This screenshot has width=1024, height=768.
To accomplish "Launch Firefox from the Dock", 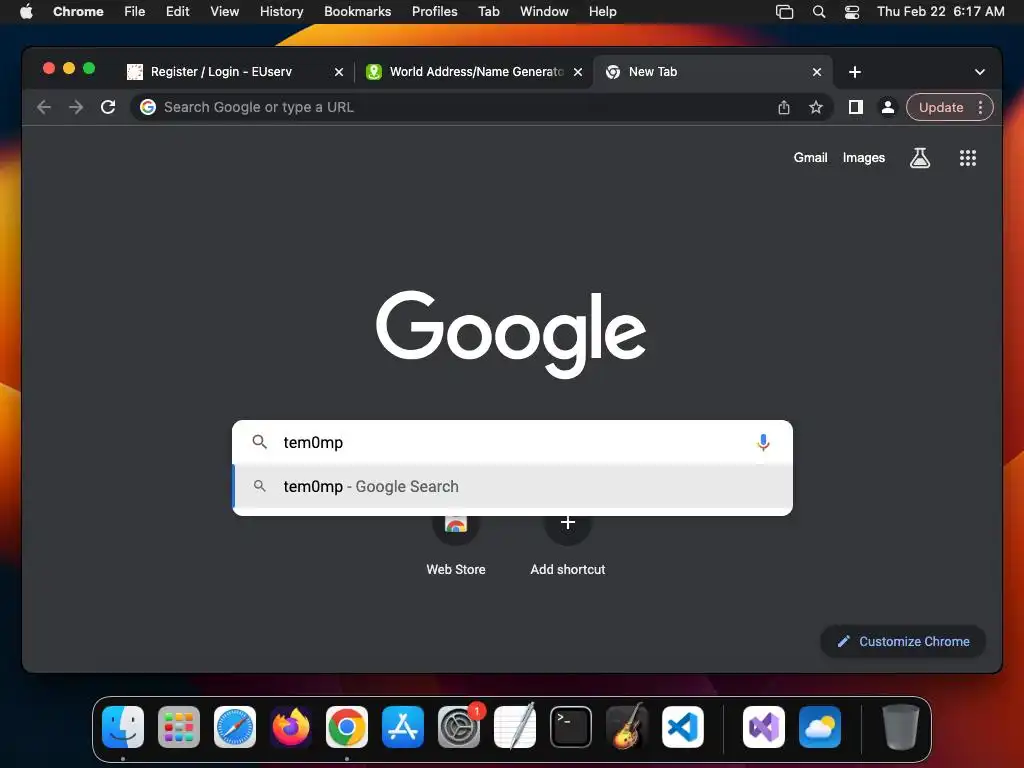I will point(291,727).
